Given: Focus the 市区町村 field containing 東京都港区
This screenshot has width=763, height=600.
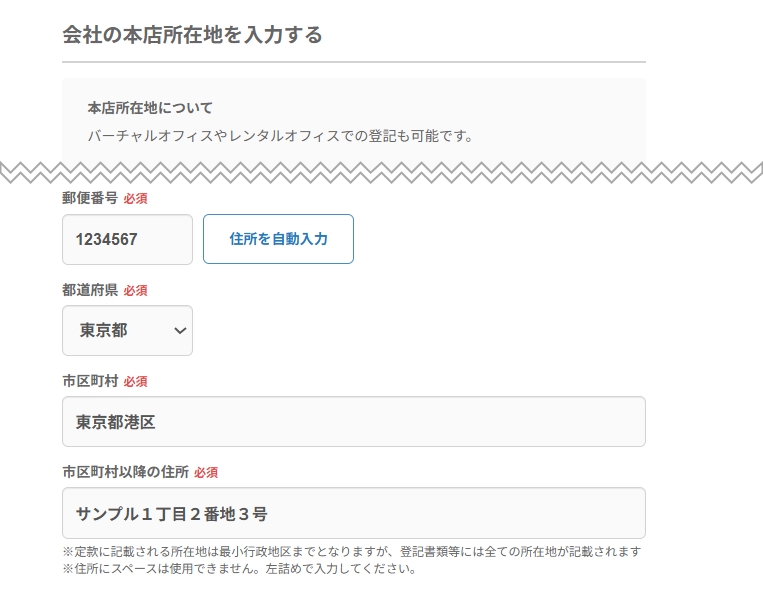Looking at the screenshot, I should pos(353,422).
